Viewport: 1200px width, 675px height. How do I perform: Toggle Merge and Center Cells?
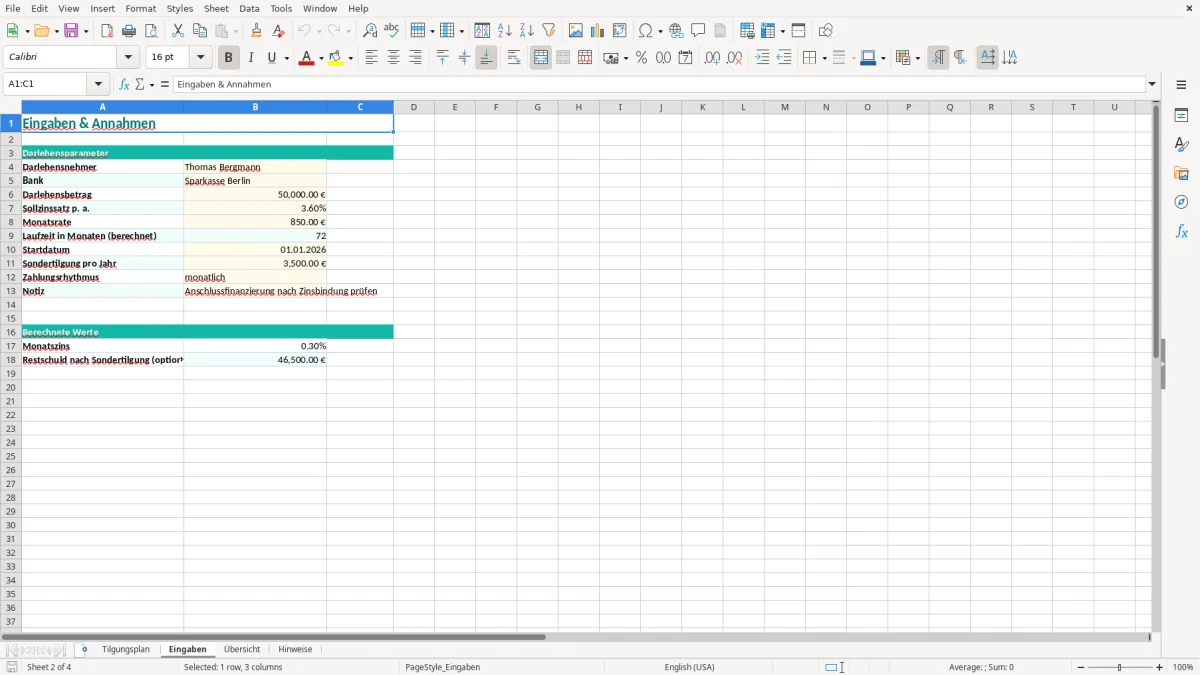[x=541, y=58]
